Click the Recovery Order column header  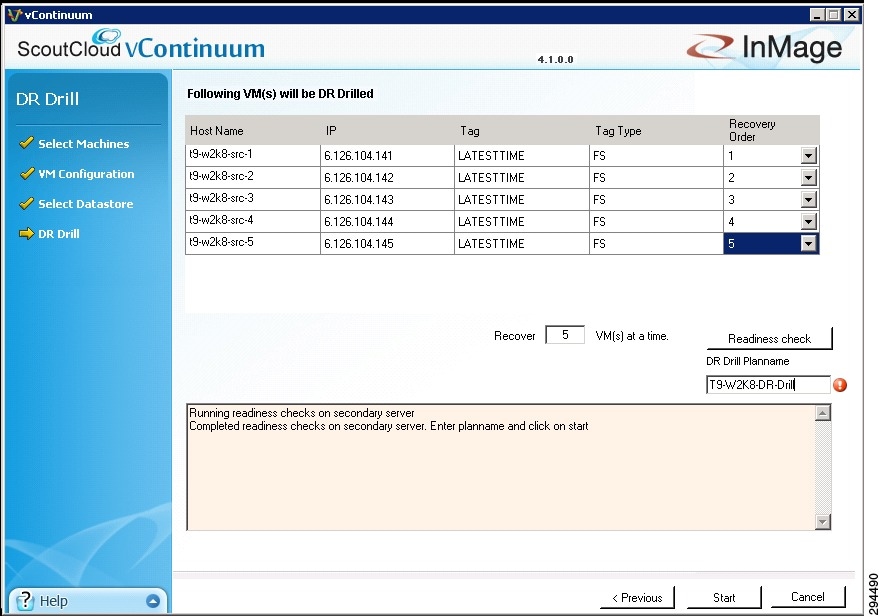pos(772,130)
